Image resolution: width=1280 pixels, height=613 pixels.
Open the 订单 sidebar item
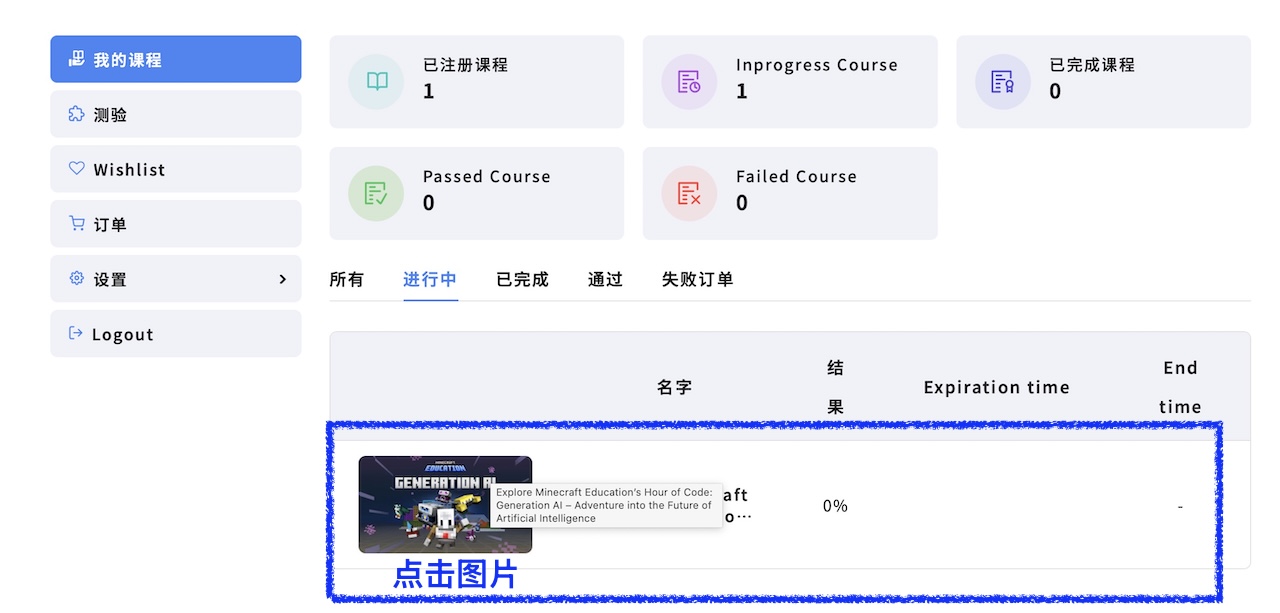click(x=176, y=224)
